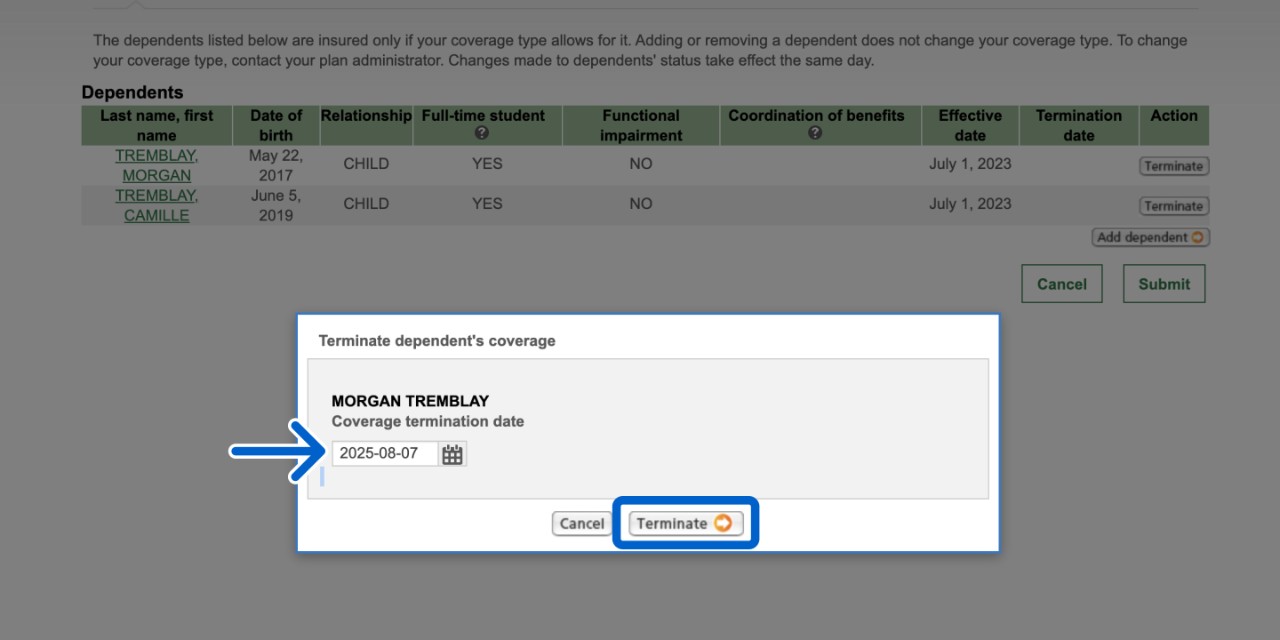The image size is (1280, 640).
Task: Click the Add dependent button
Action: click(1150, 238)
